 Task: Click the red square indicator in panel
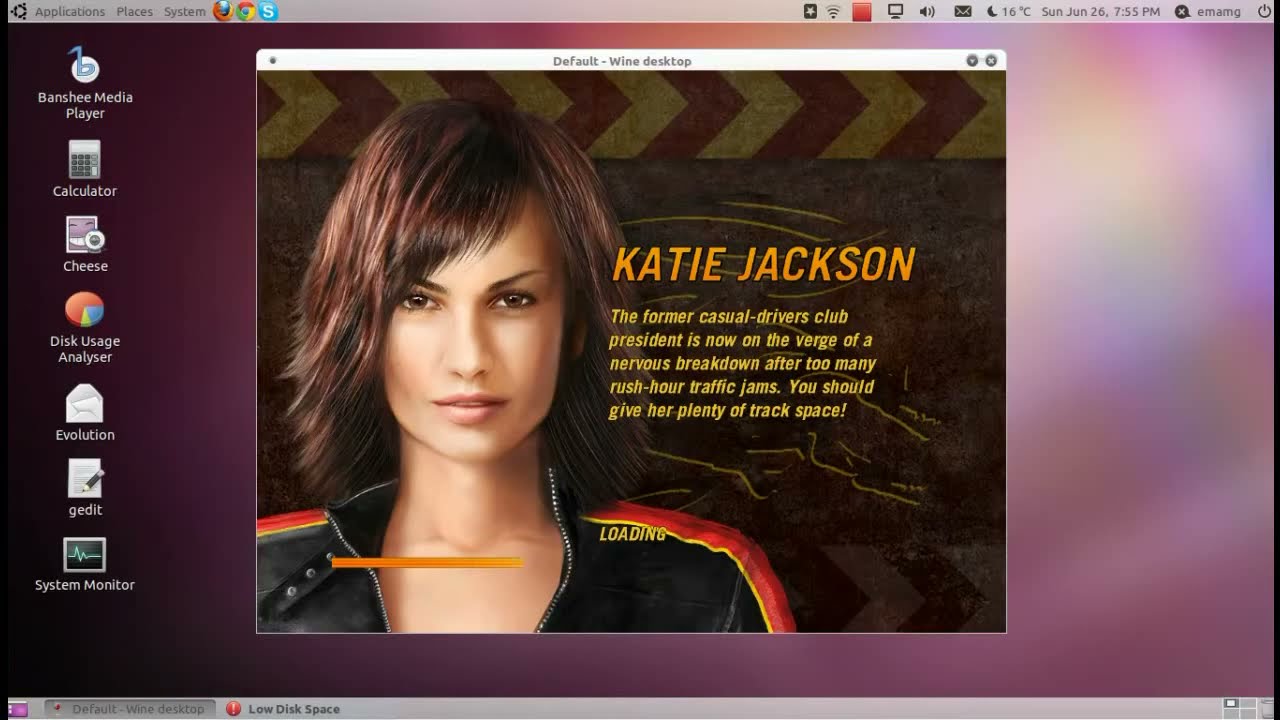coord(862,11)
